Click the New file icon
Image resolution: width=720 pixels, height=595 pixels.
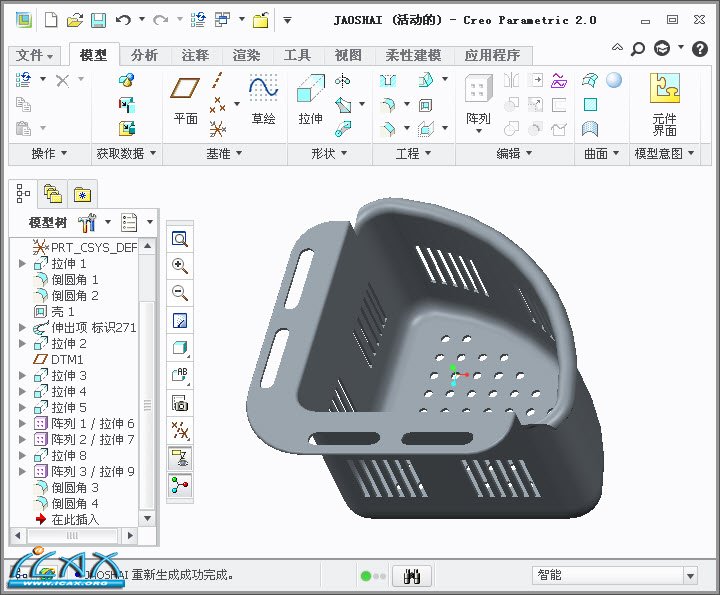[51, 20]
